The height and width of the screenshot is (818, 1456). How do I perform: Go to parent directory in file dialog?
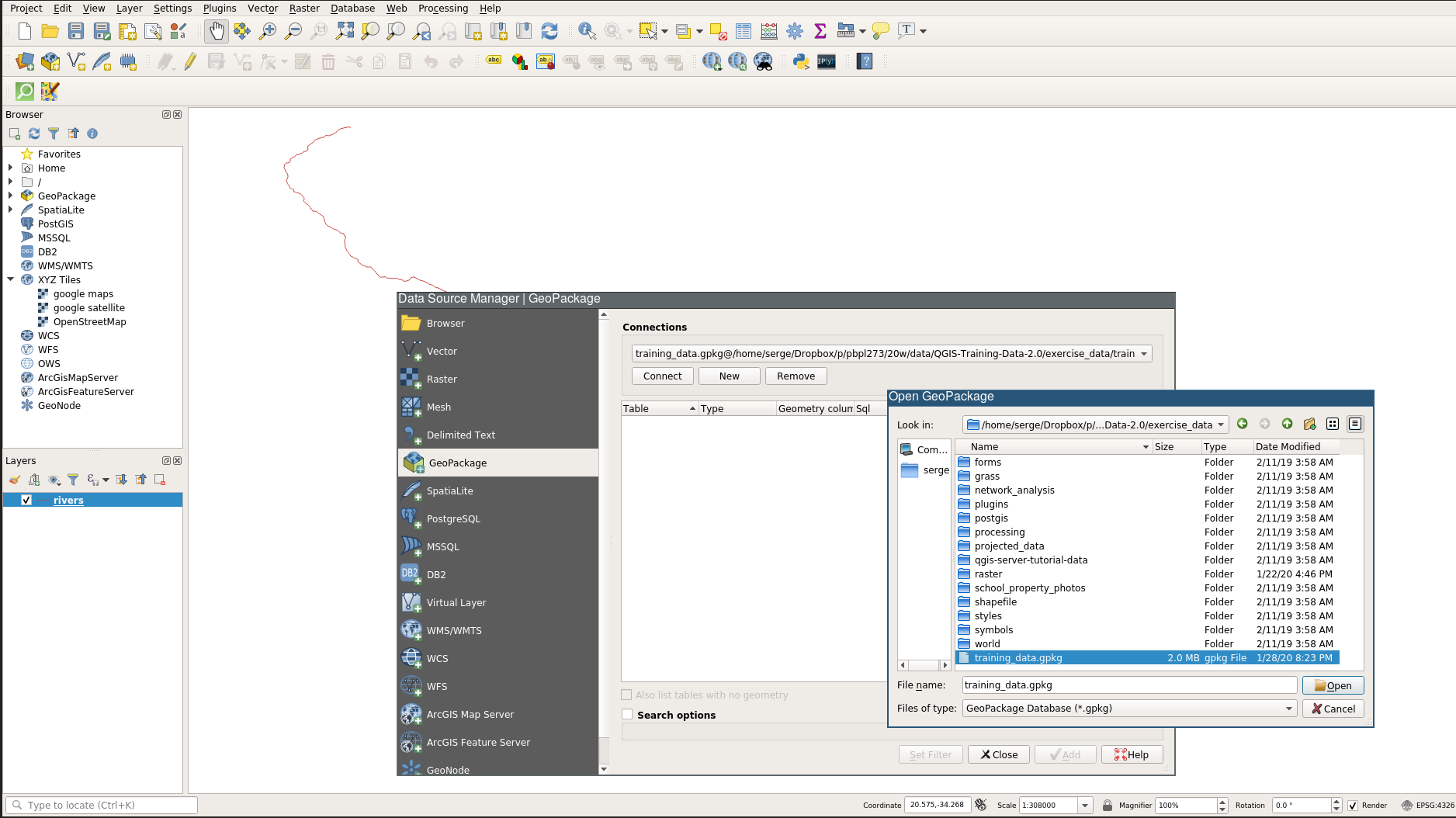(x=1287, y=424)
